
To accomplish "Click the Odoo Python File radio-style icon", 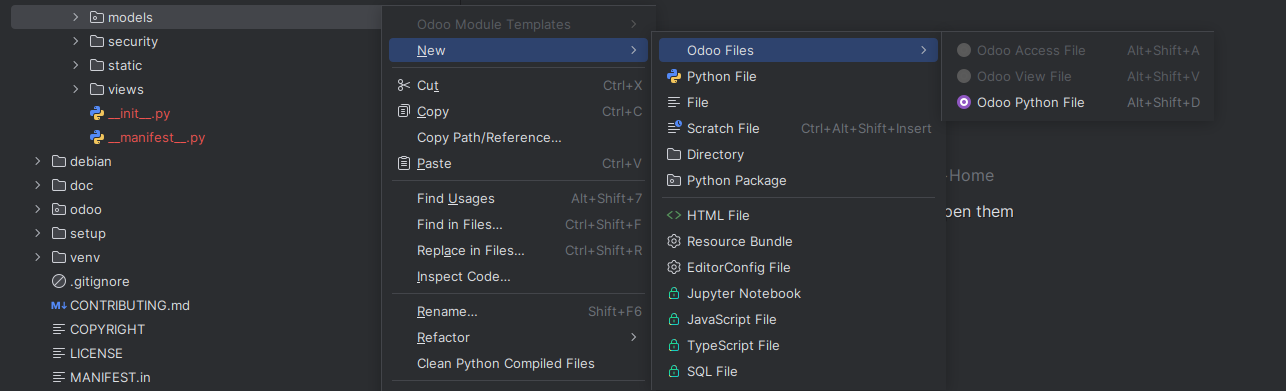I will [964, 102].
